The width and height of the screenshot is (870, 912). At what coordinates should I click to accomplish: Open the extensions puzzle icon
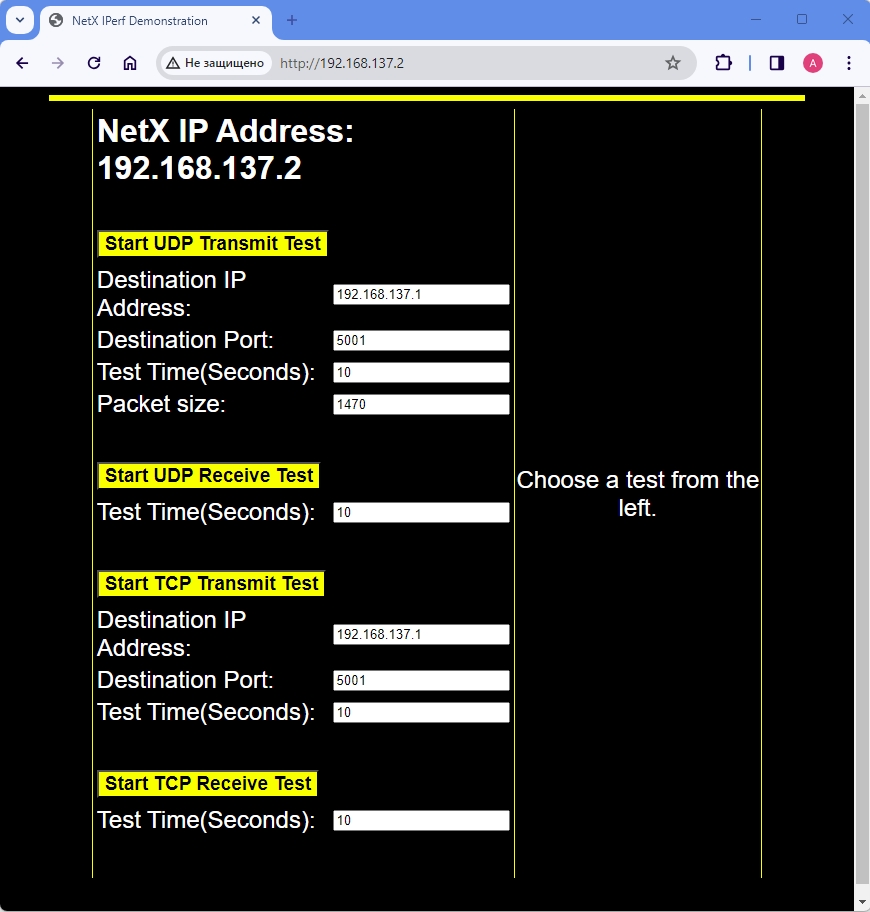[723, 63]
